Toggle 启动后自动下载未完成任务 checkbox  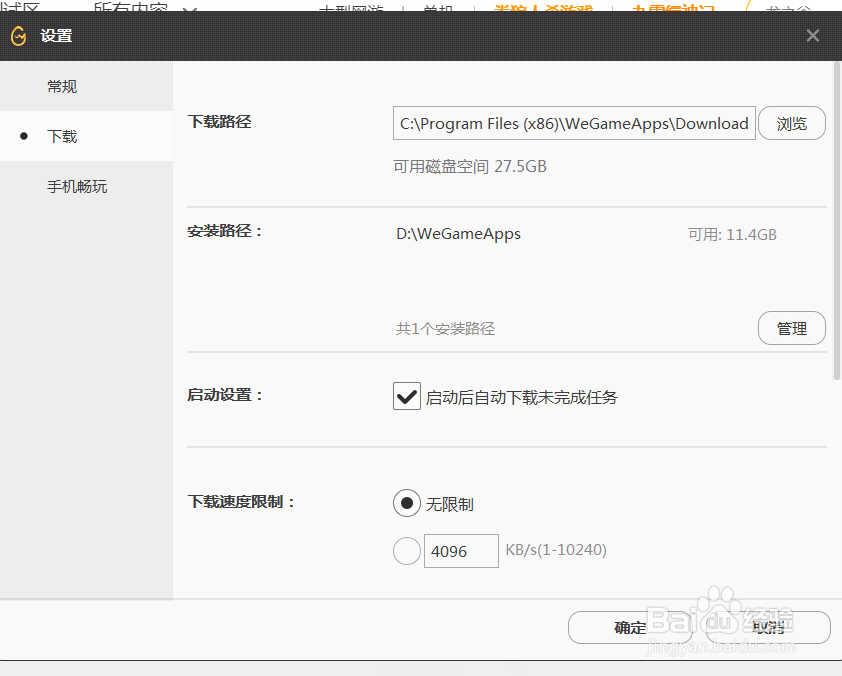(406, 396)
